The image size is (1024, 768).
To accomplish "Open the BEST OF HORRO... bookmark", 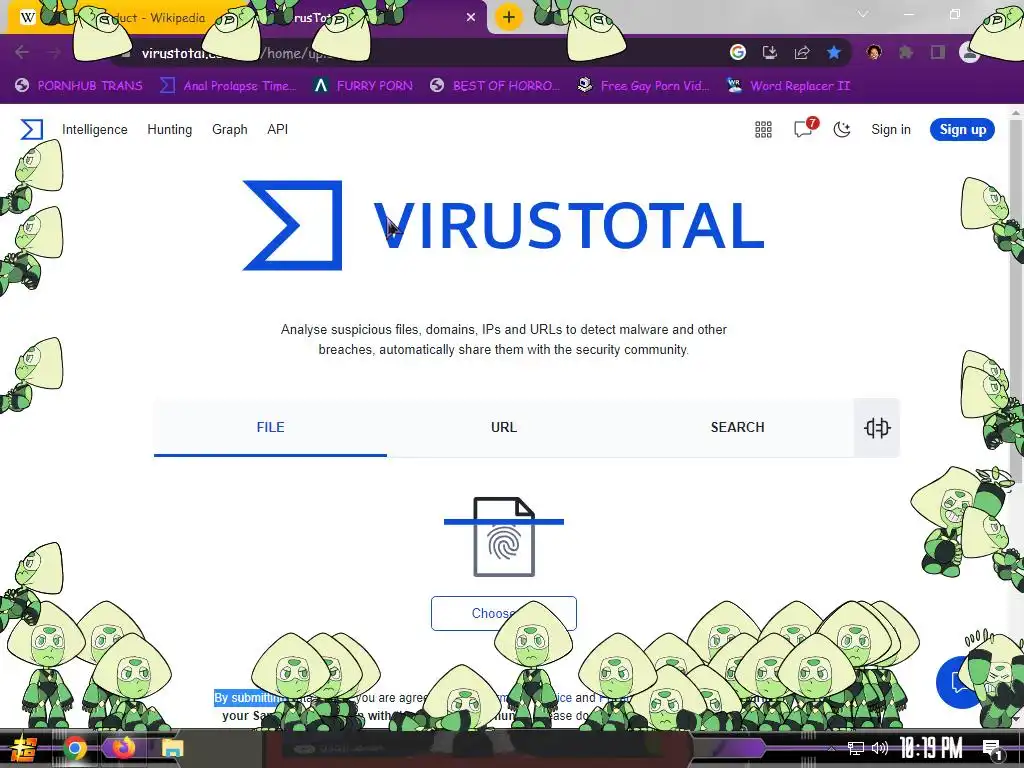I will [495, 86].
